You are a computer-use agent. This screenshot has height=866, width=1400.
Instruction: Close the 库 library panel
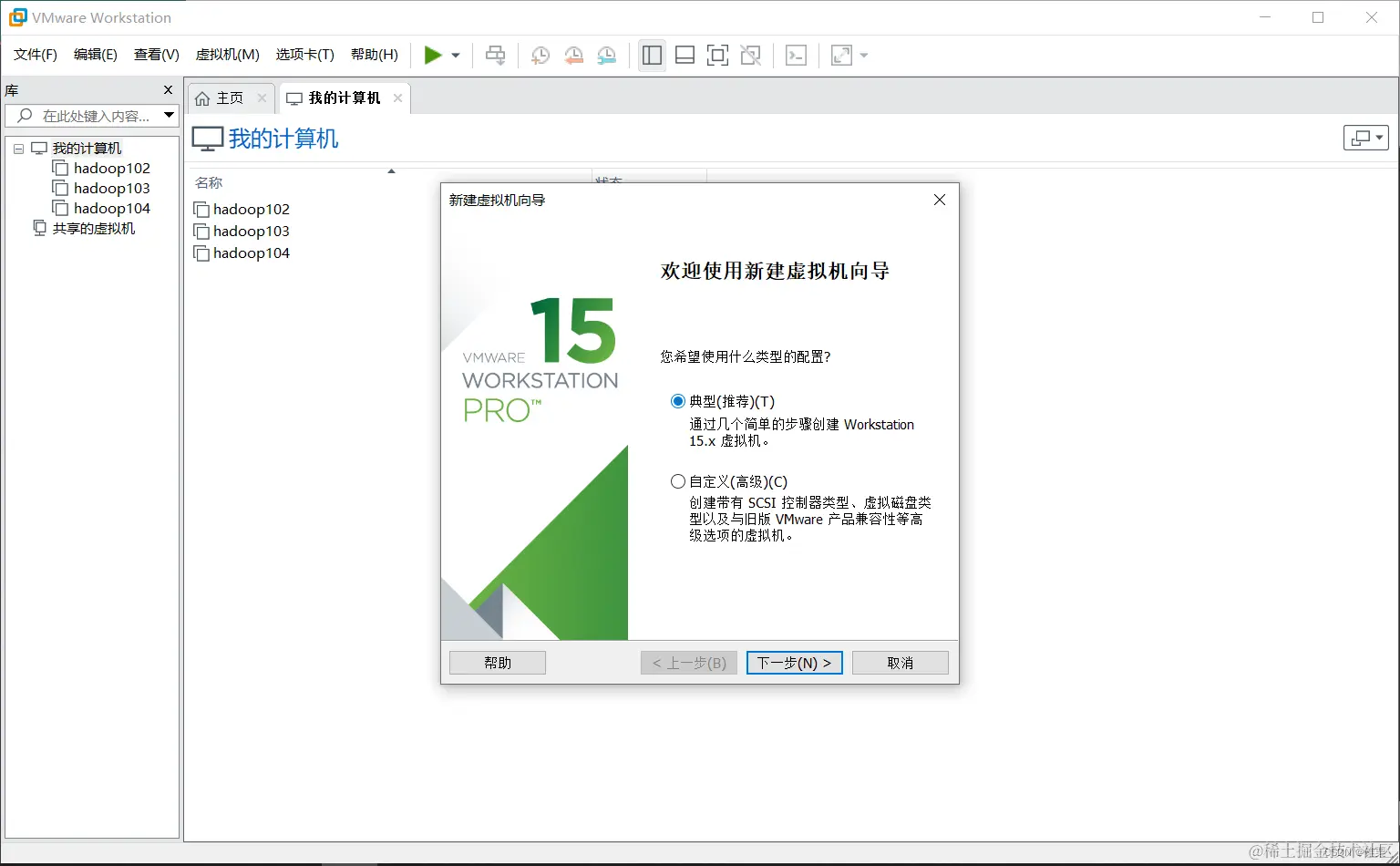coord(168,89)
